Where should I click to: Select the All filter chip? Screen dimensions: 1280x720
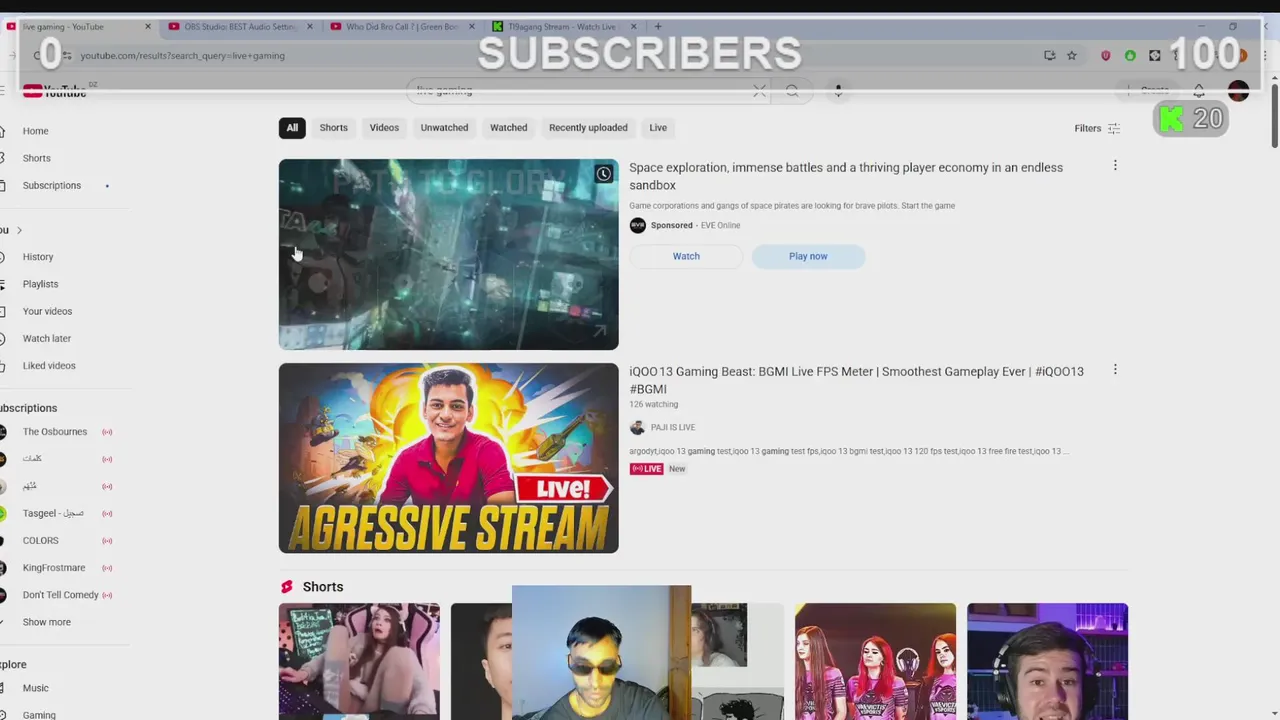point(292,128)
